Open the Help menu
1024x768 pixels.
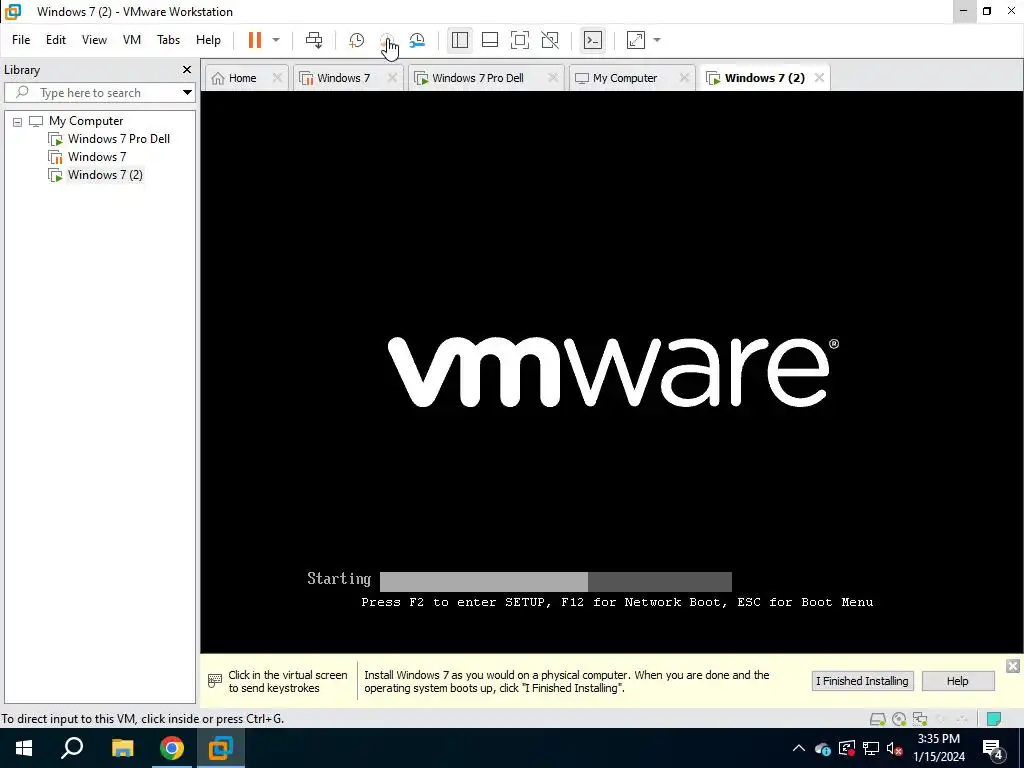pos(208,40)
